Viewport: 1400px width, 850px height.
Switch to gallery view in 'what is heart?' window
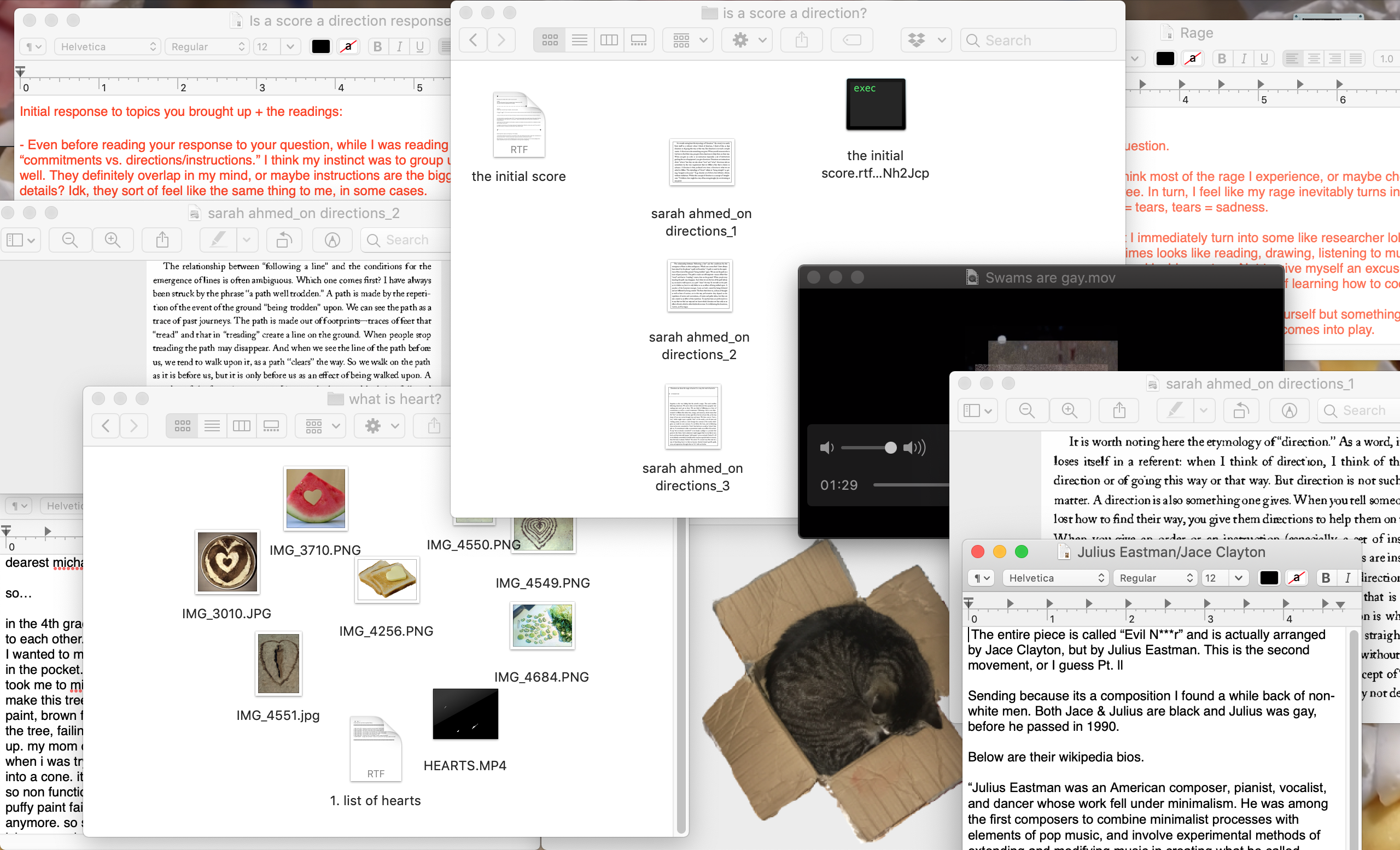[x=271, y=425]
